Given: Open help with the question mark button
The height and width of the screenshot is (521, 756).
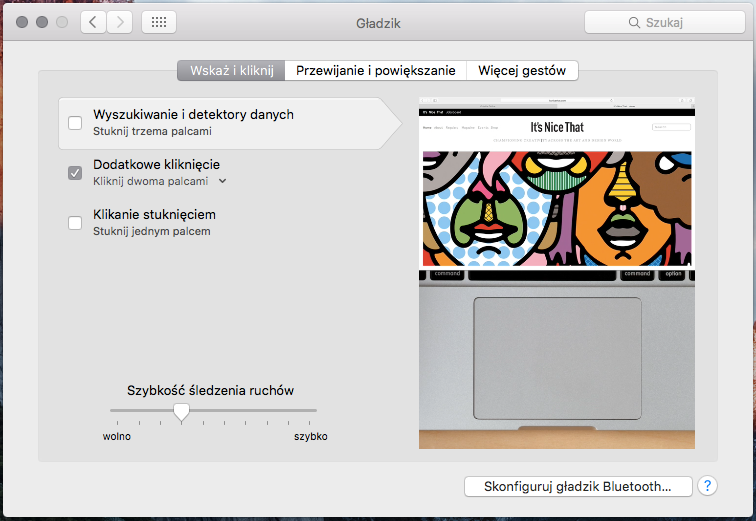Looking at the screenshot, I should [x=707, y=486].
